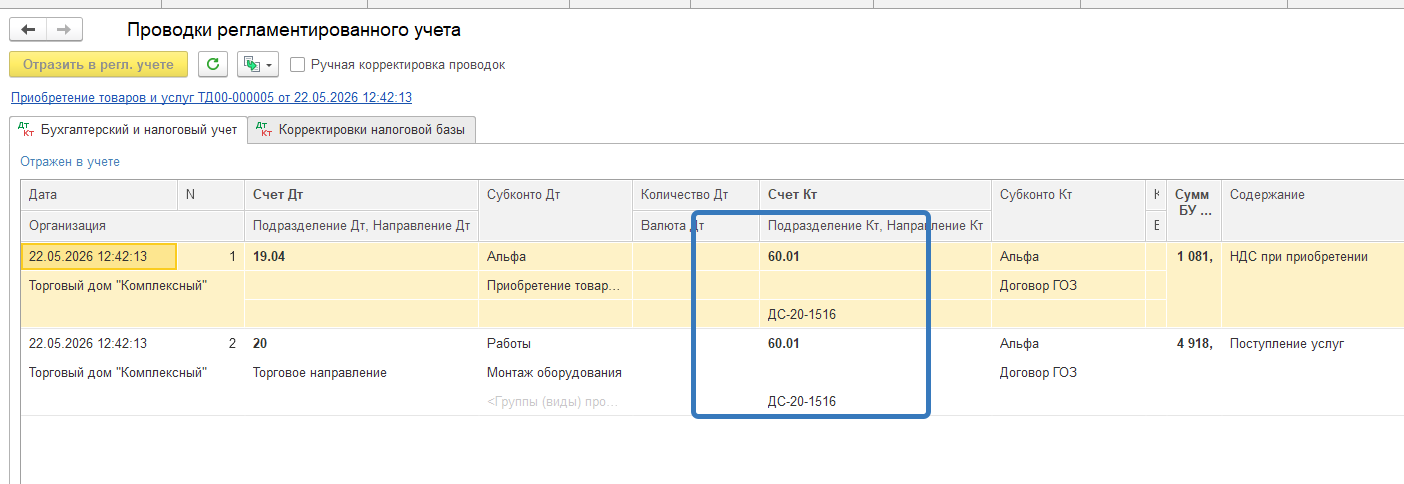1404x484 pixels.
Task: Click Отразить в регл. учете button
Action: click(x=98, y=65)
